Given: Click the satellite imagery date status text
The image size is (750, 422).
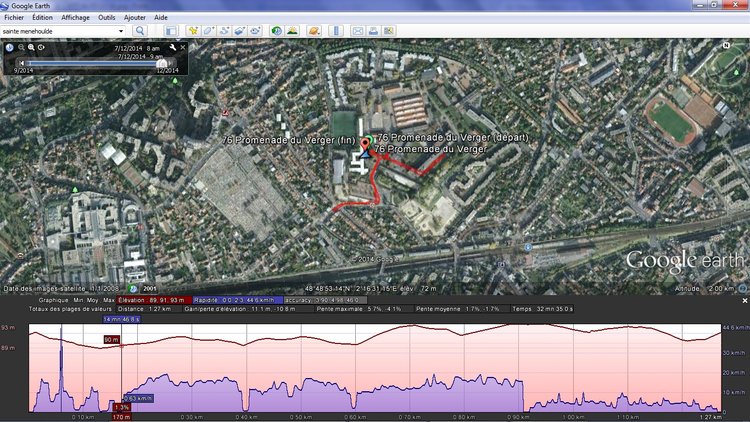Looking at the screenshot, I should (x=61, y=289).
